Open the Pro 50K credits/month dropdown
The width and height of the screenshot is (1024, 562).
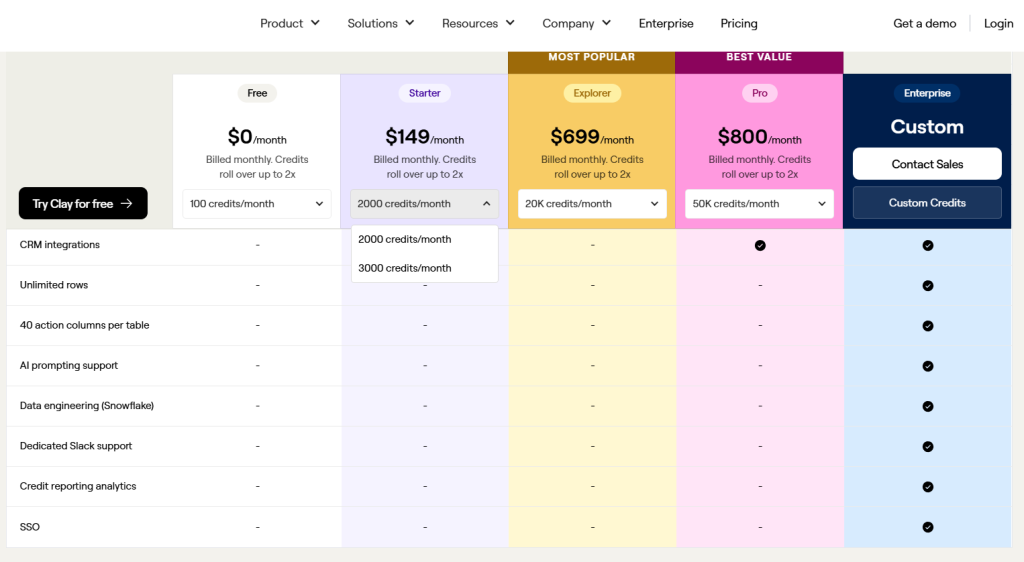pyautogui.click(x=759, y=204)
